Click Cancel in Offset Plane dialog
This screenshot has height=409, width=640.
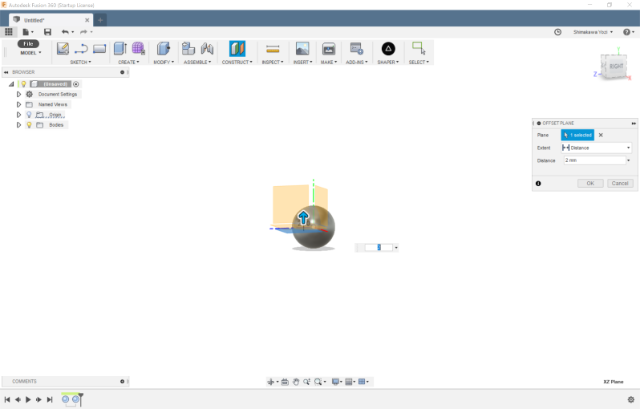pyautogui.click(x=620, y=183)
